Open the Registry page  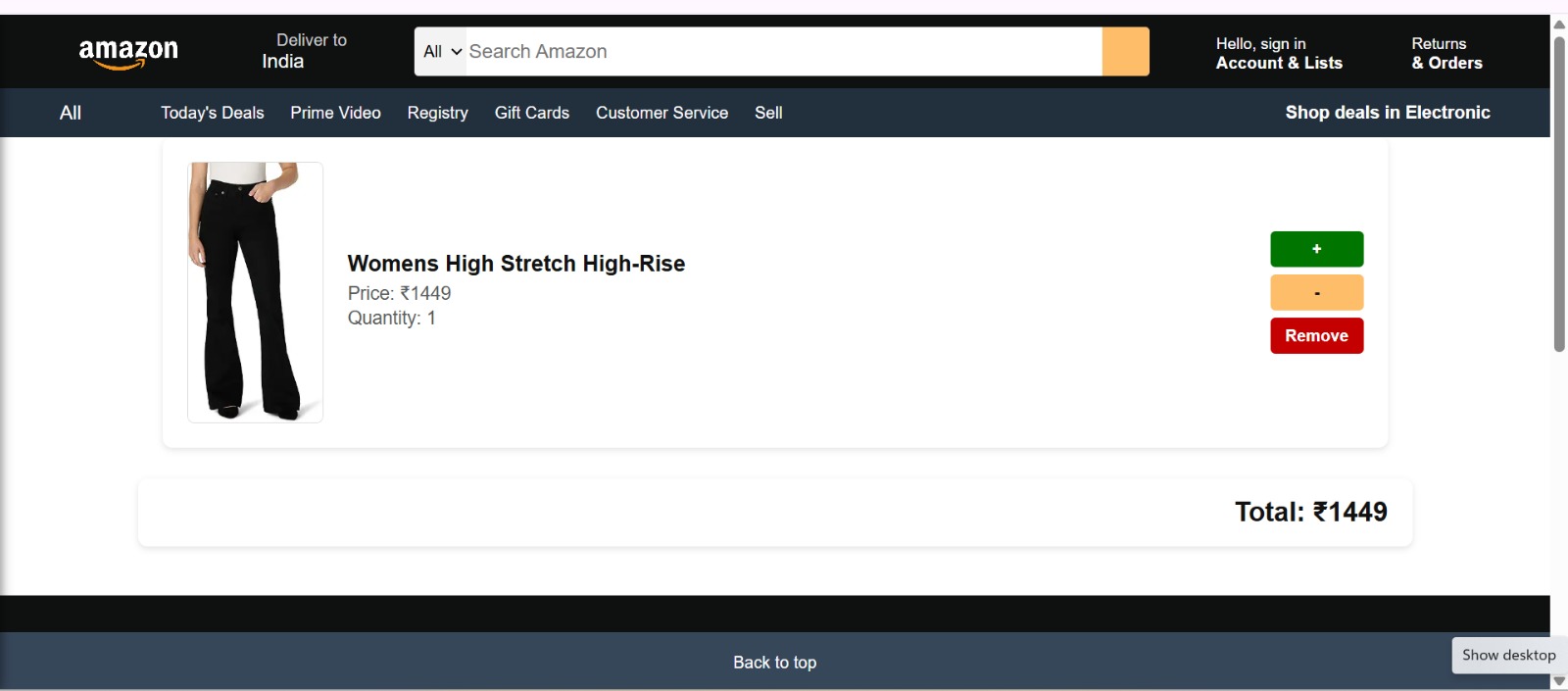pos(437,113)
